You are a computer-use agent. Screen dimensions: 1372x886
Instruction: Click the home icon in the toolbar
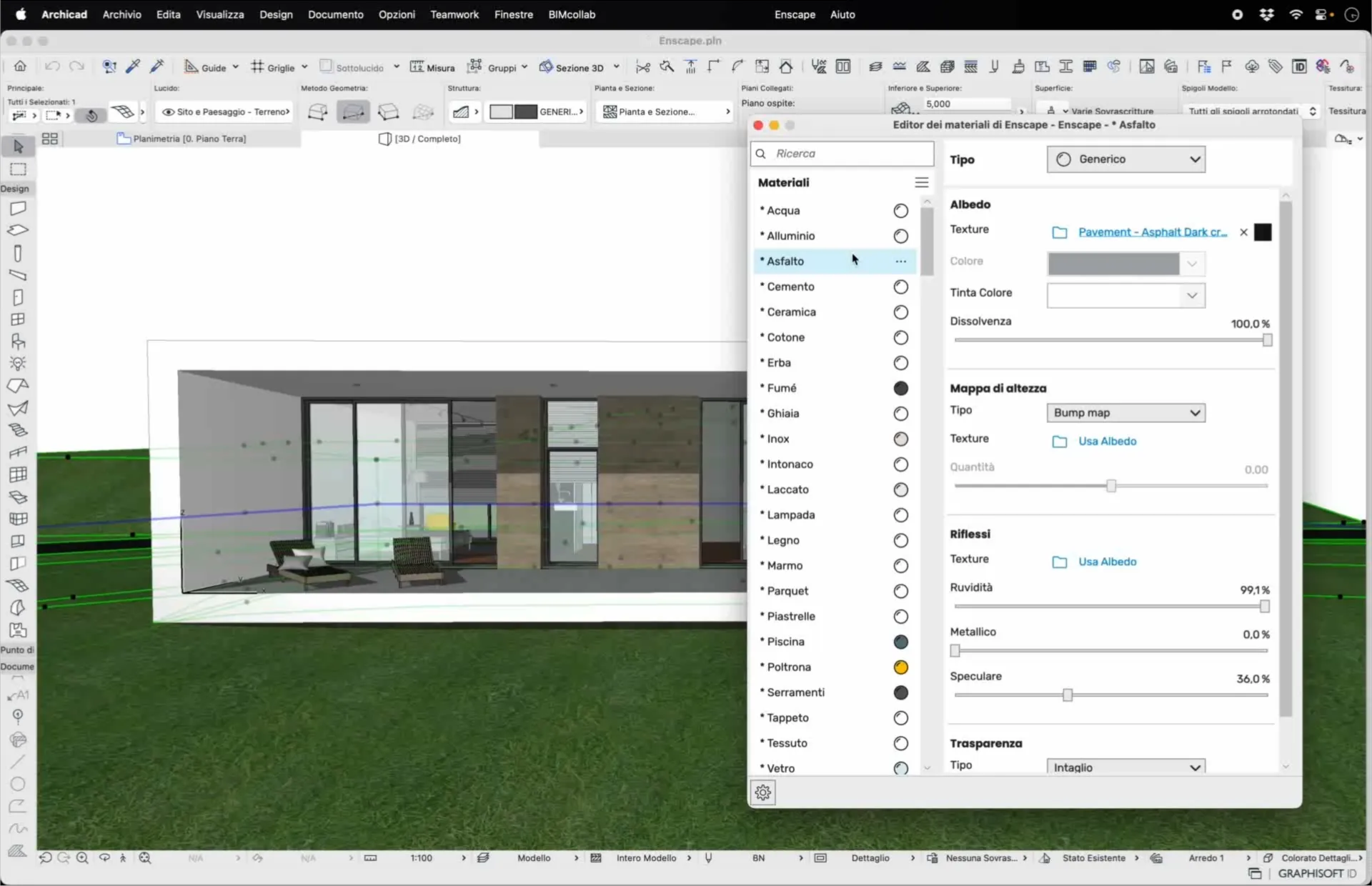20,66
